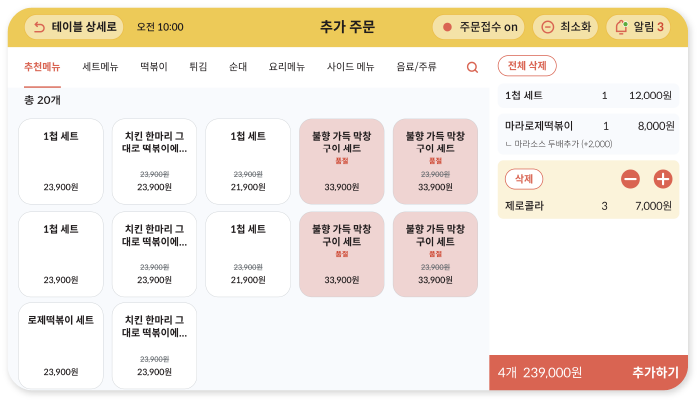Toggle 주문접수 on switch
700x403 pixels.
(481, 27)
